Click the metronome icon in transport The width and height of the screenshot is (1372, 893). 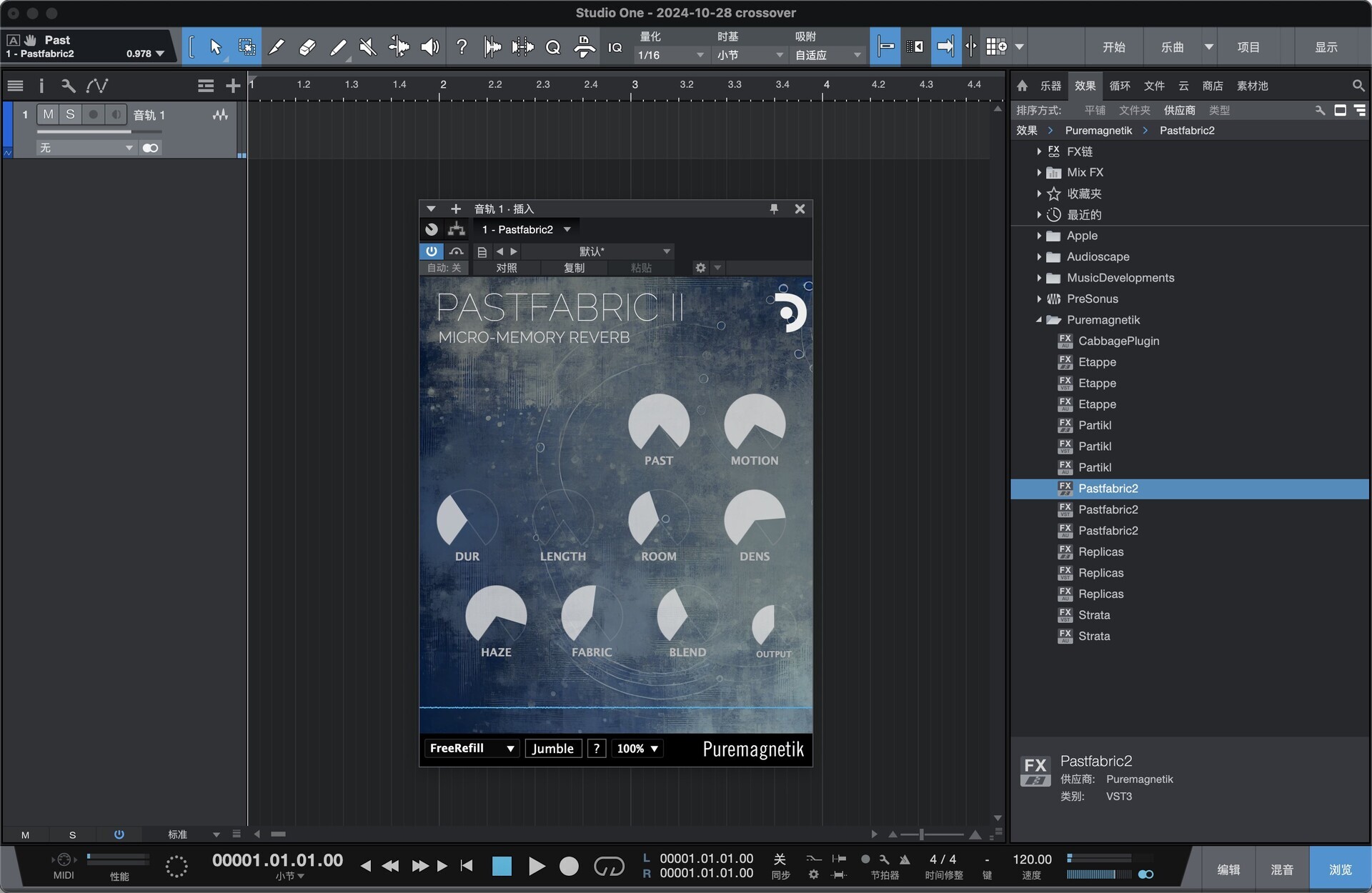pos(905,859)
